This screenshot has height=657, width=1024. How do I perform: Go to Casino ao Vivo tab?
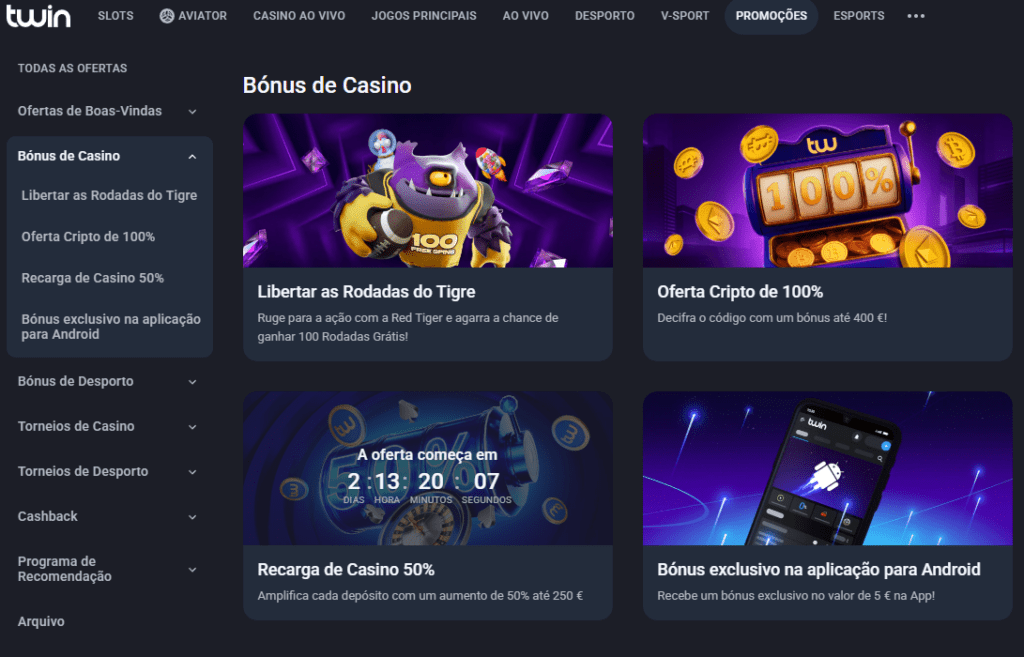[299, 16]
